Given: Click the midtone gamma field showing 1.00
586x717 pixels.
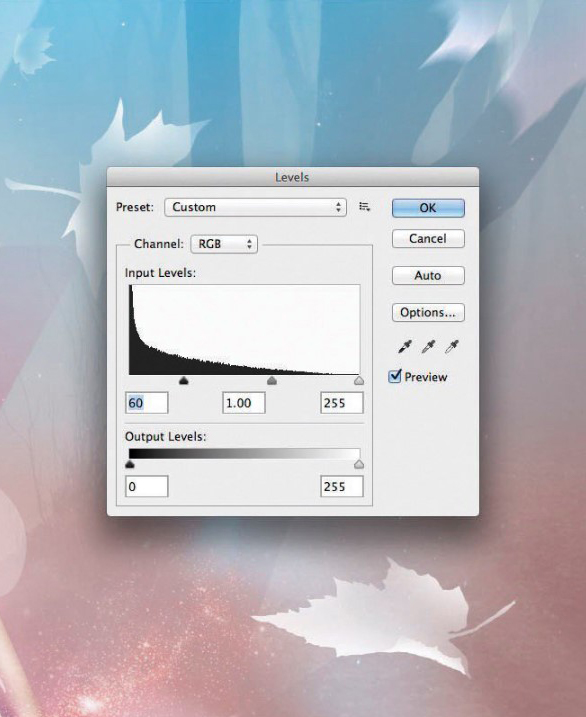Looking at the screenshot, I should [x=244, y=403].
